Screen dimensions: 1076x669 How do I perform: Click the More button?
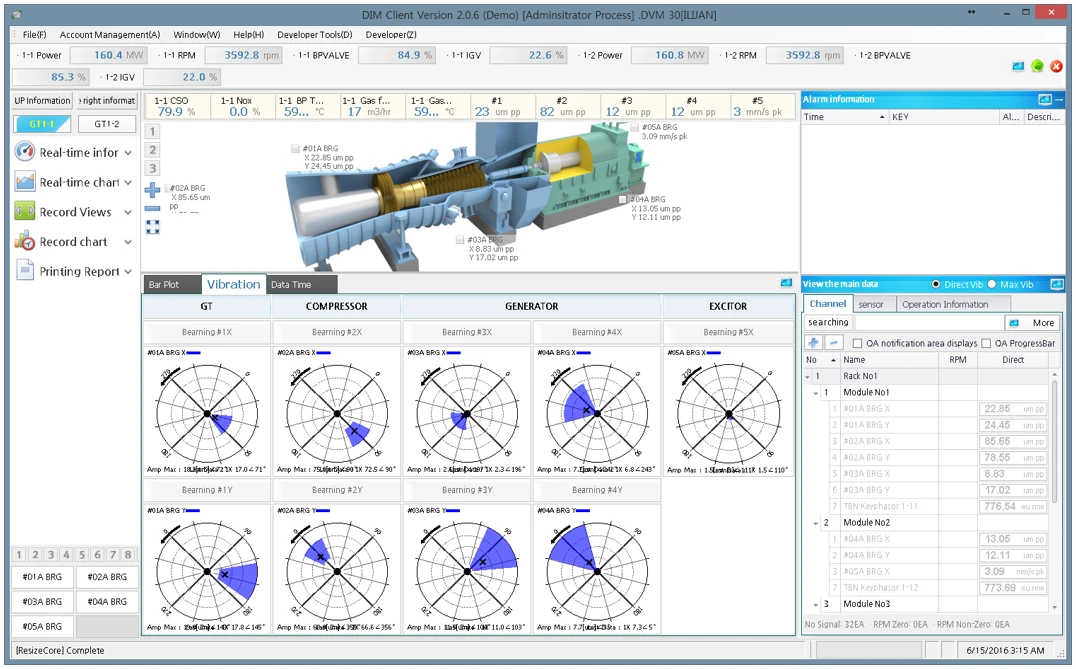(1033, 322)
